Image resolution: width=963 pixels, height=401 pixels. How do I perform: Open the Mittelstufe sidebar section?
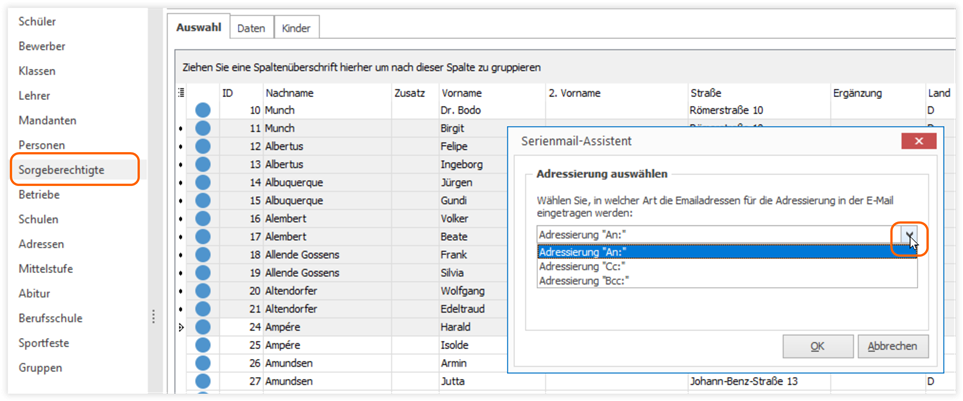45,268
